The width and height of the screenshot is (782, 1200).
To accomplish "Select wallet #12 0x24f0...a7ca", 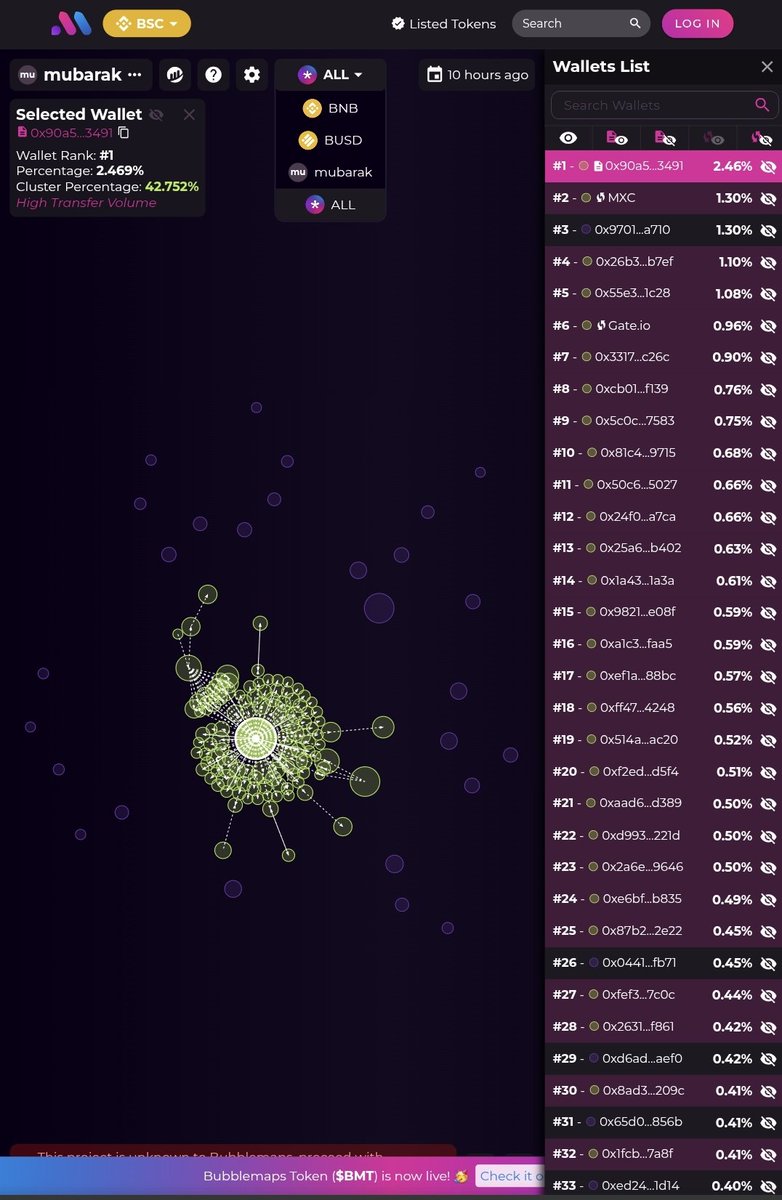I will tap(663, 516).
